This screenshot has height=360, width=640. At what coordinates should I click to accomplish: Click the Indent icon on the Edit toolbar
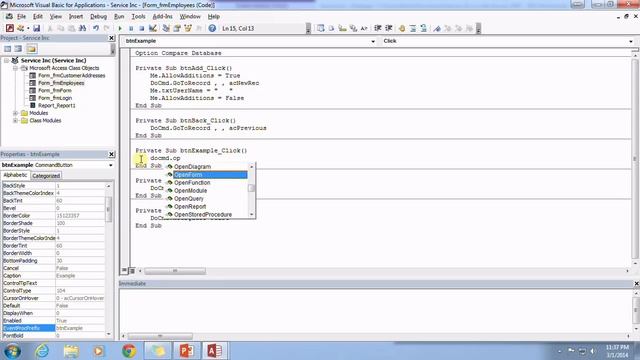point(378,28)
